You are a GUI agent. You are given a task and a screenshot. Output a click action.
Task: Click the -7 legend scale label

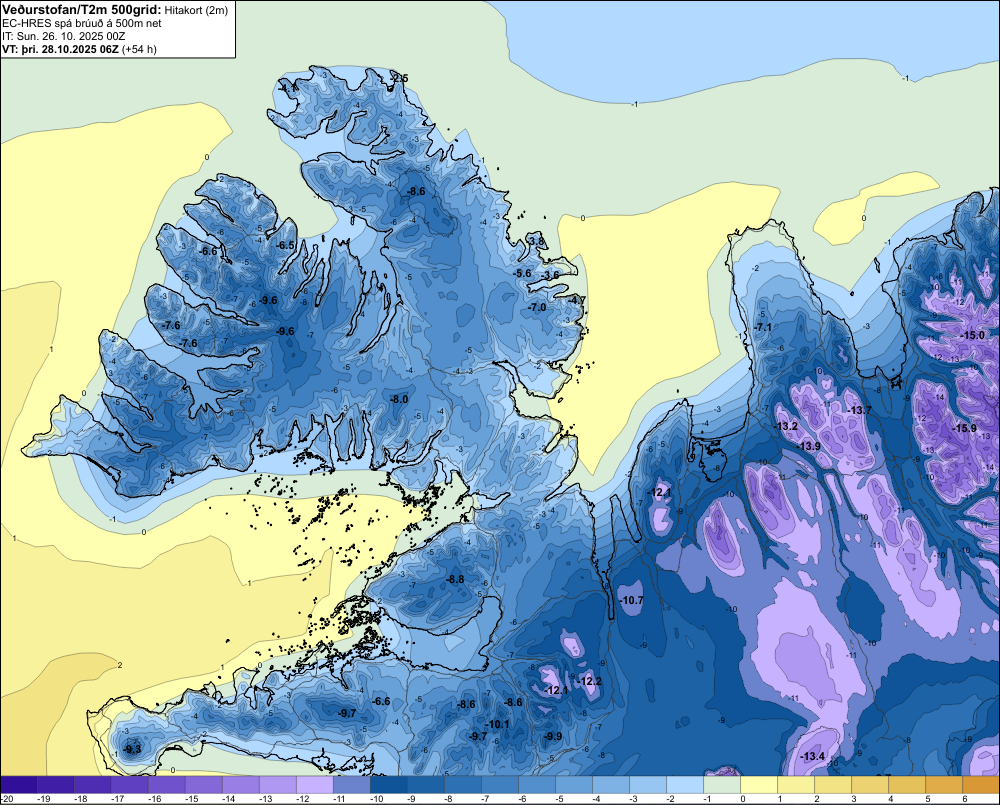click(485, 799)
